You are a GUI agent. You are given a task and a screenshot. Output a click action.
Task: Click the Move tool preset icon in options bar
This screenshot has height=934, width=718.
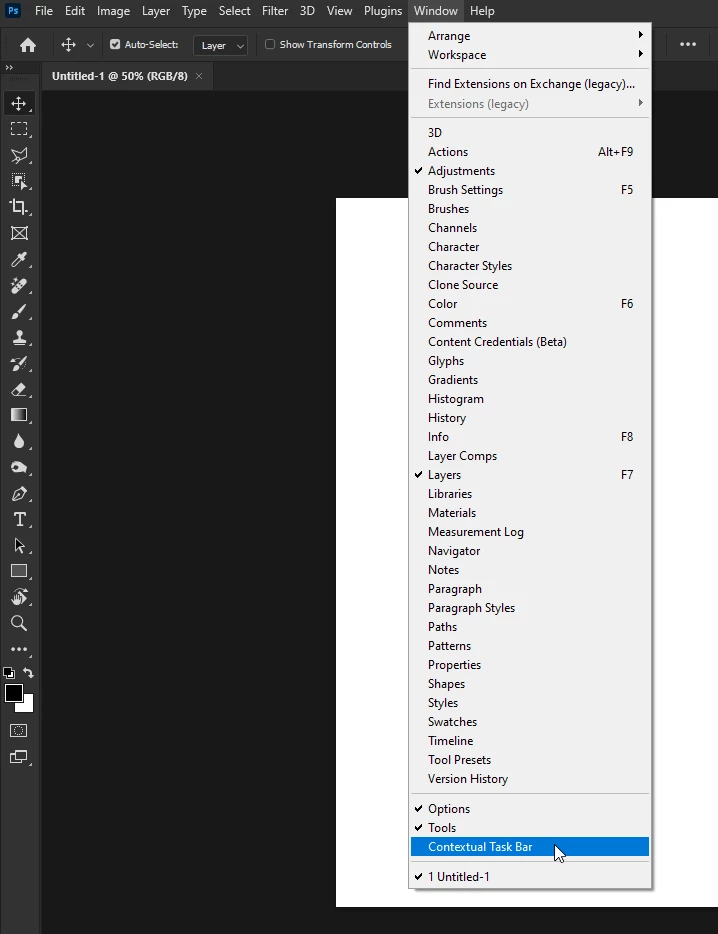69,45
